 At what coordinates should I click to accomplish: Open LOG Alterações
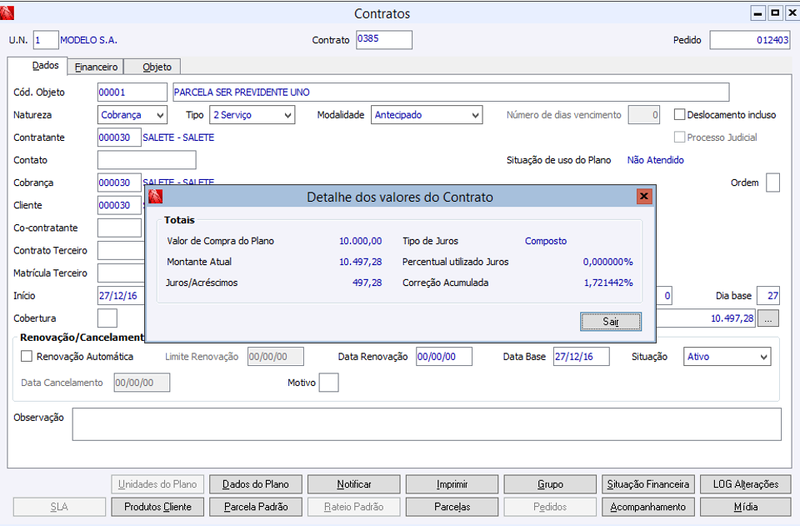tap(745, 484)
